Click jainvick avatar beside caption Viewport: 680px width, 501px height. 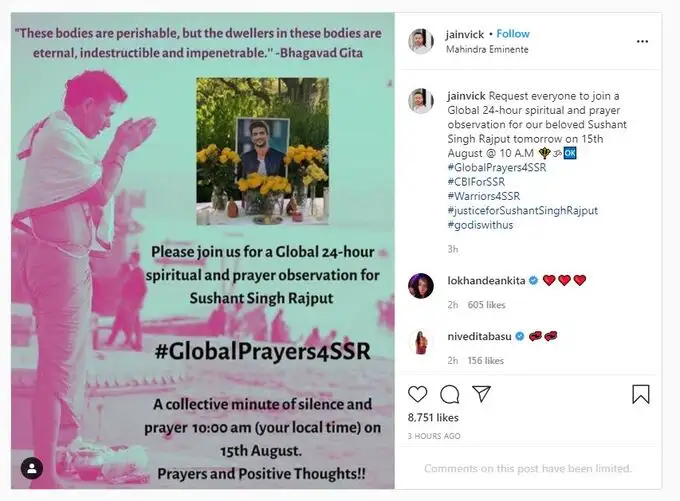pos(421,101)
